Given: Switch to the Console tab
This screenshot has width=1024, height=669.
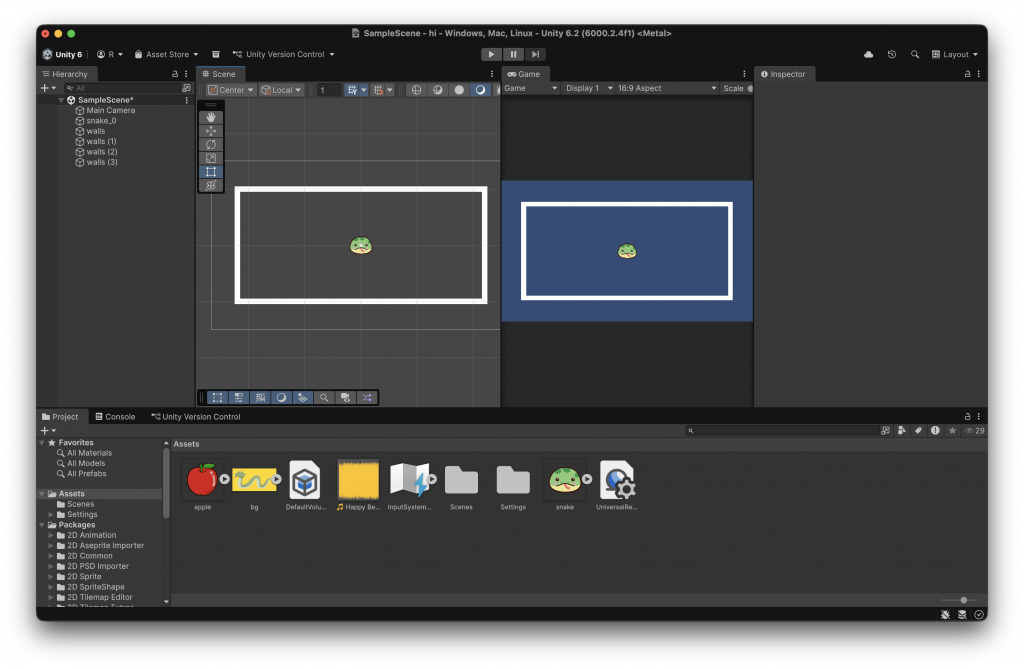Looking at the screenshot, I should point(115,416).
